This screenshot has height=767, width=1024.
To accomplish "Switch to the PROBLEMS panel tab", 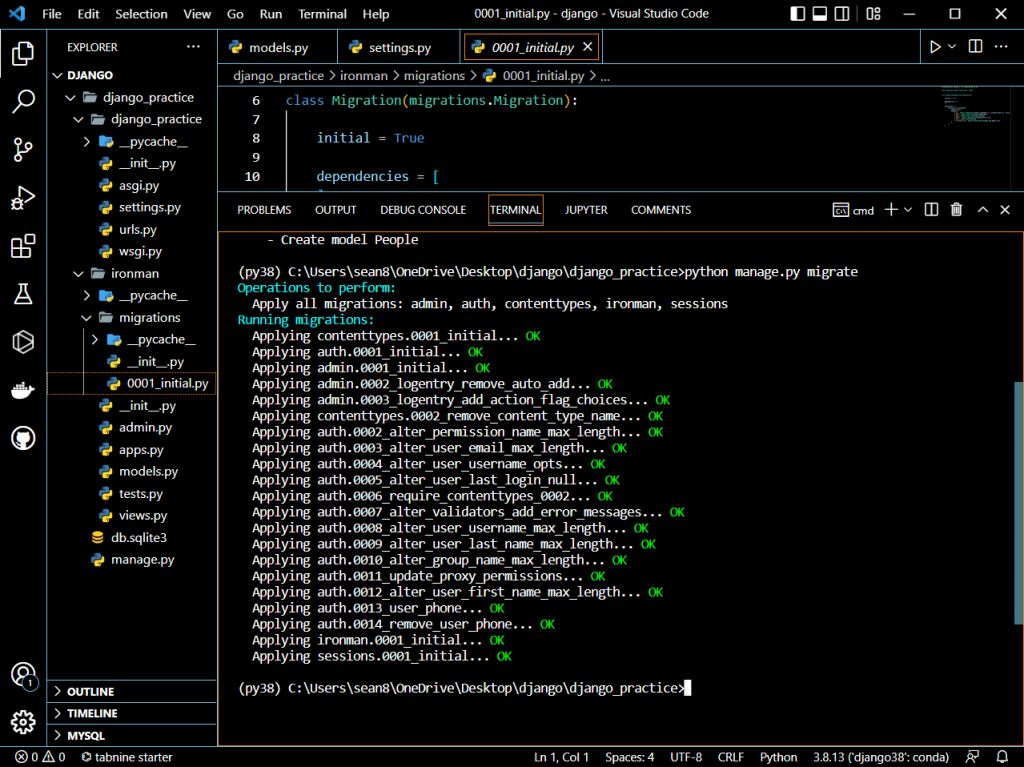I will click(264, 210).
